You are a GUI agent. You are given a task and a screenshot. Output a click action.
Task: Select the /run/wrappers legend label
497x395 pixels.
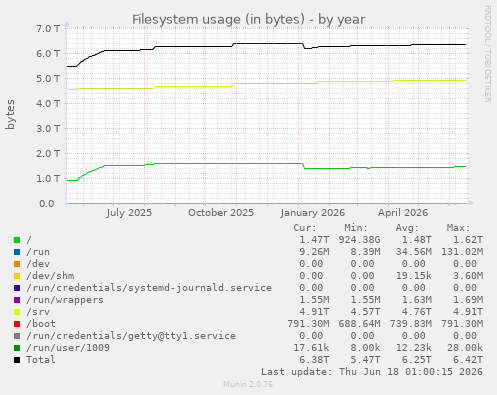click(x=65, y=300)
